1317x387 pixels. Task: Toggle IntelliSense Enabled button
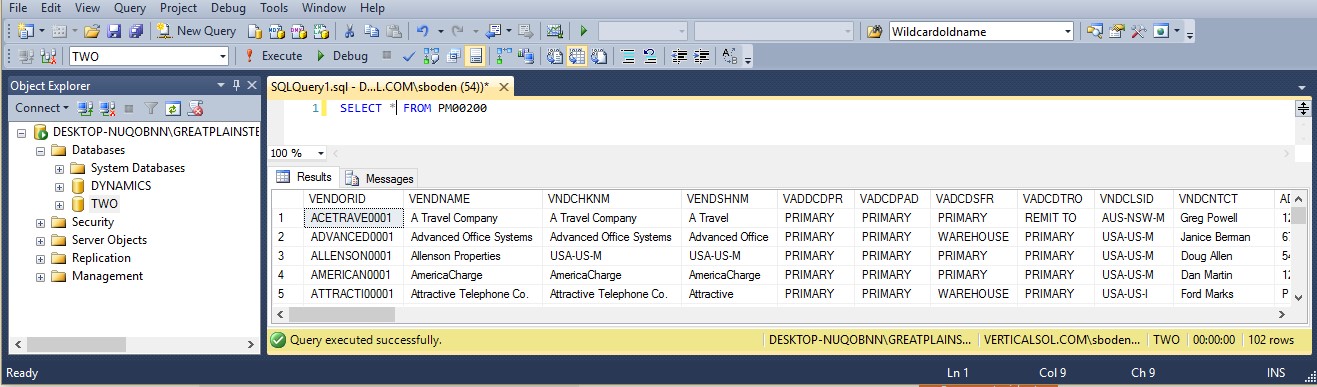coord(475,56)
